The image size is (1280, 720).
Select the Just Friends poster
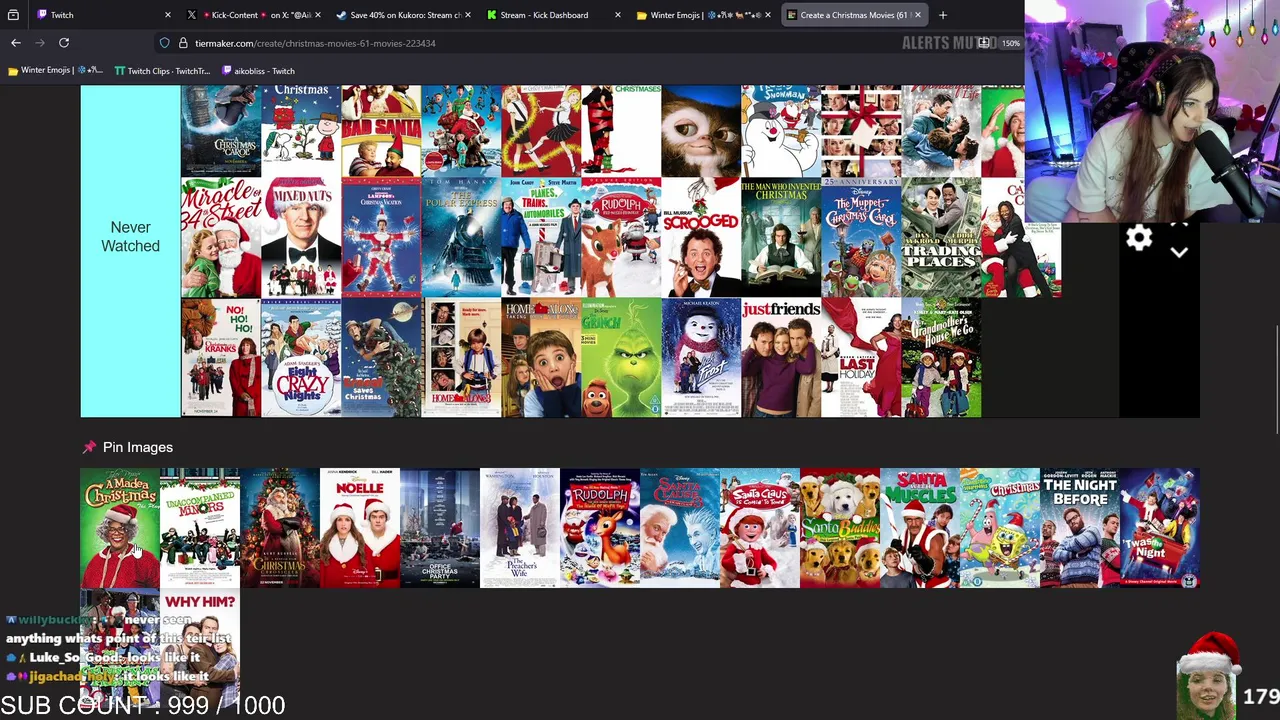pos(781,357)
